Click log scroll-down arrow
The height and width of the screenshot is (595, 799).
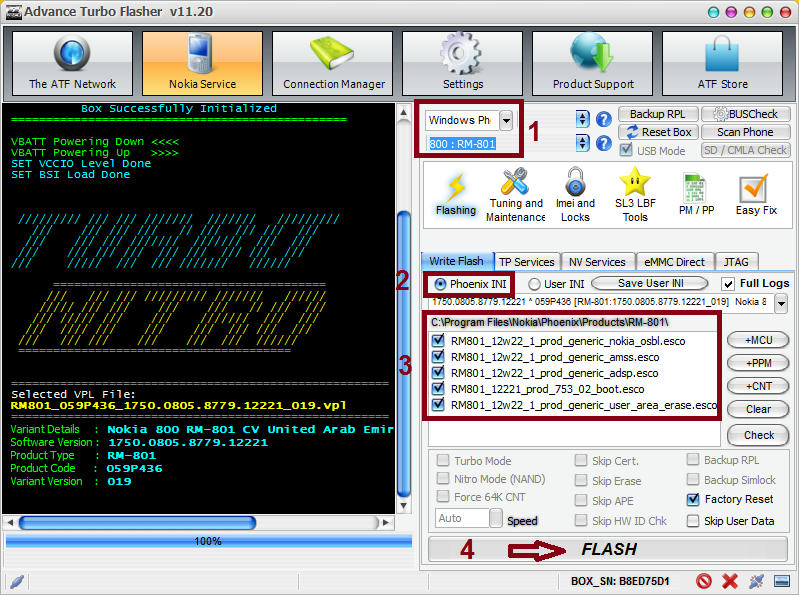(404, 506)
